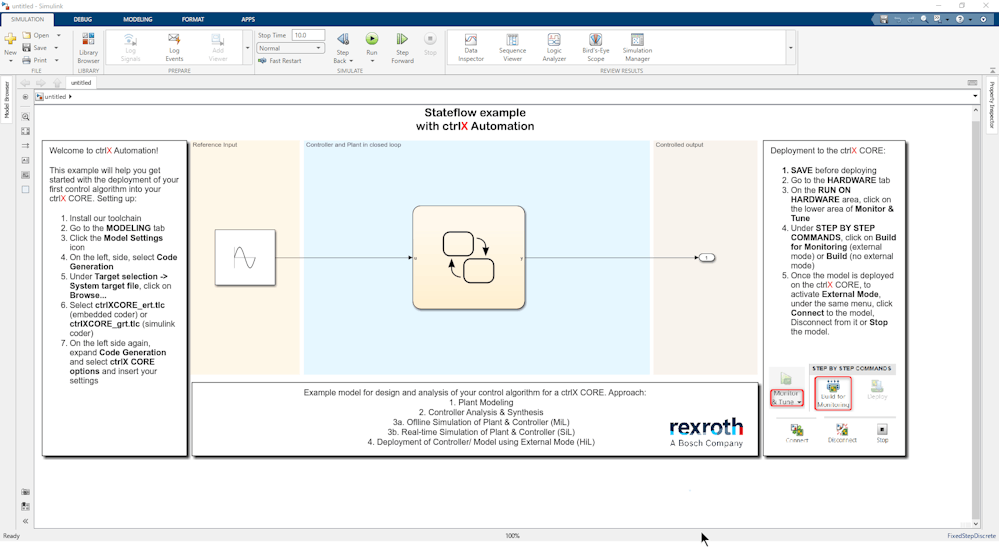The width and height of the screenshot is (999, 550).
Task: Run the simulation with the green play button
Action: [x=371, y=40]
